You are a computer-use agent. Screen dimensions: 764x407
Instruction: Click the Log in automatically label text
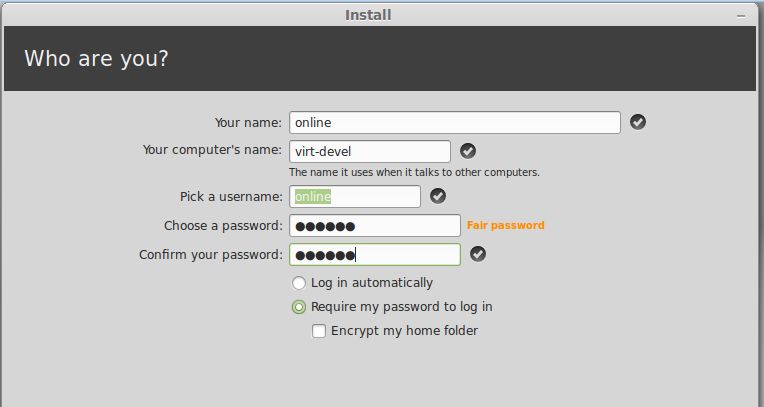[x=372, y=283]
